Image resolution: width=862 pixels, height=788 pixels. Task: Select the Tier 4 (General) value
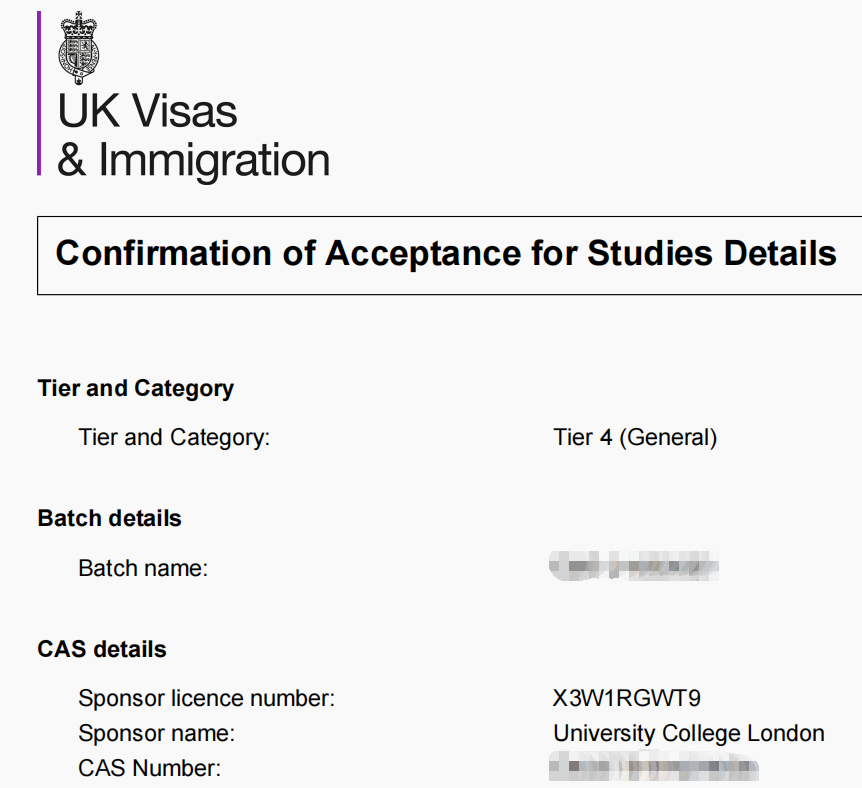pyautogui.click(x=635, y=437)
